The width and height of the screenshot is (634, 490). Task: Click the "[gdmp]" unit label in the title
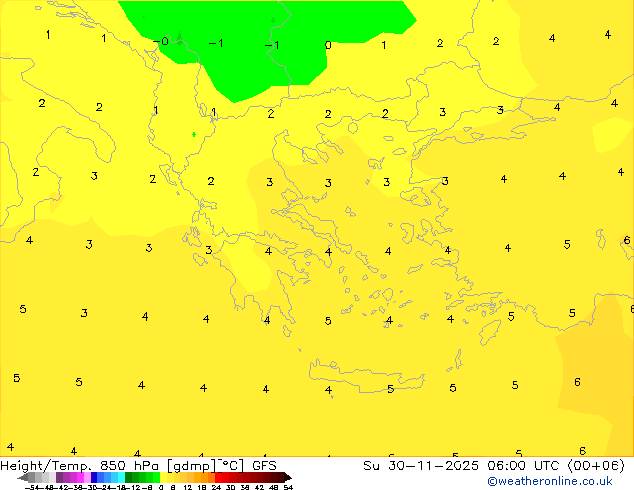click(192, 466)
